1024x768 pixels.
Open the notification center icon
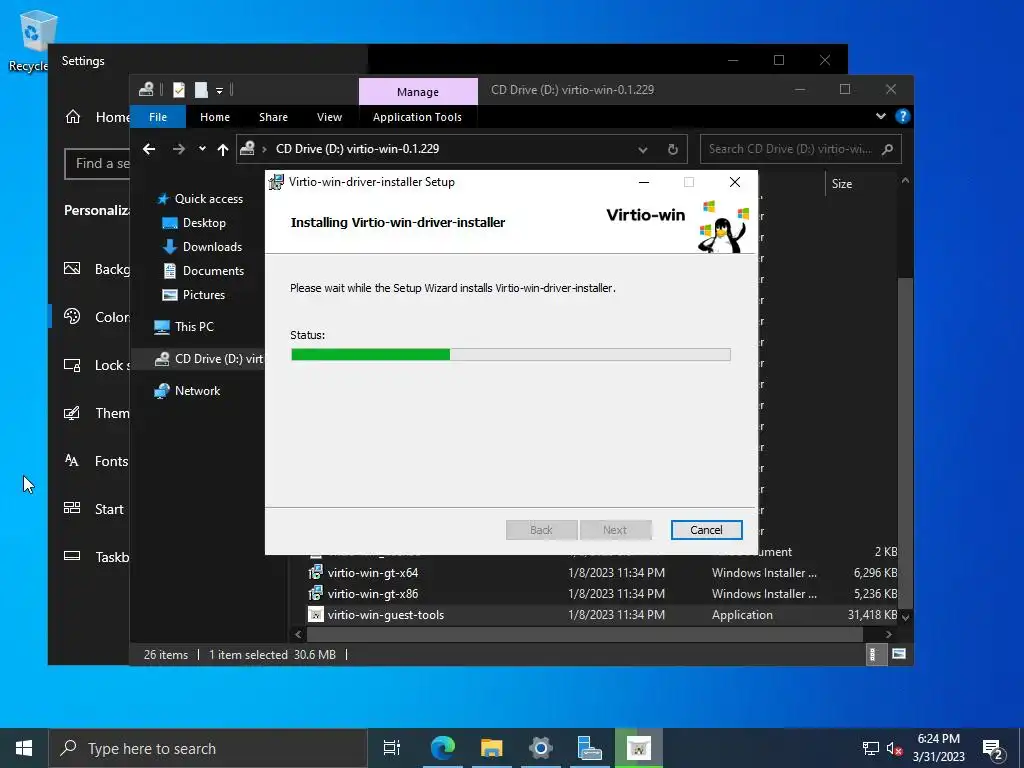(993, 749)
